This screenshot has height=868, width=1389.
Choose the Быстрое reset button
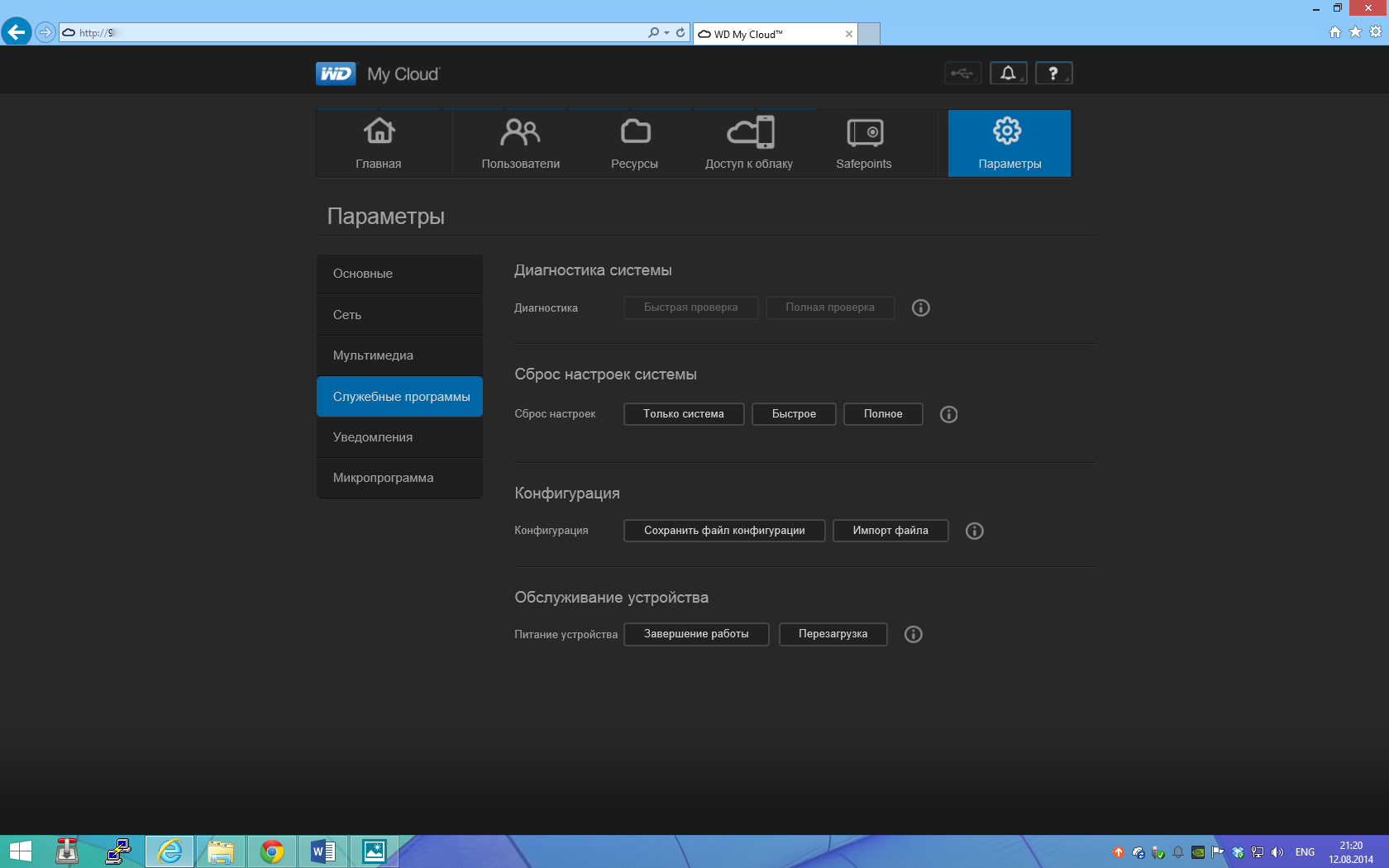point(794,414)
